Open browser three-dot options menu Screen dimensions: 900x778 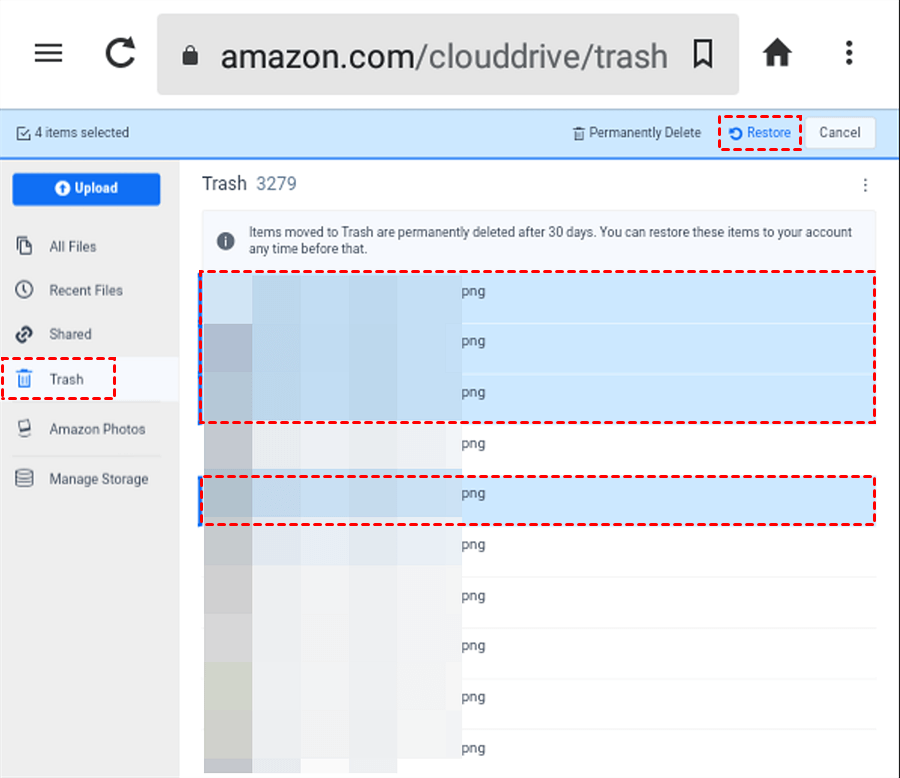(848, 53)
